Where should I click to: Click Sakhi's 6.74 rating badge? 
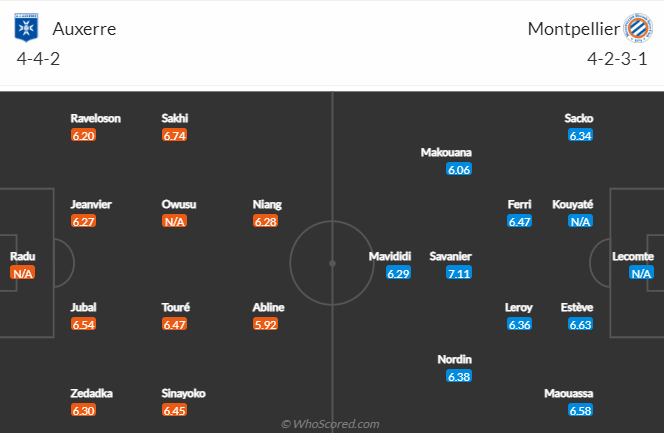[x=175, y=135]
